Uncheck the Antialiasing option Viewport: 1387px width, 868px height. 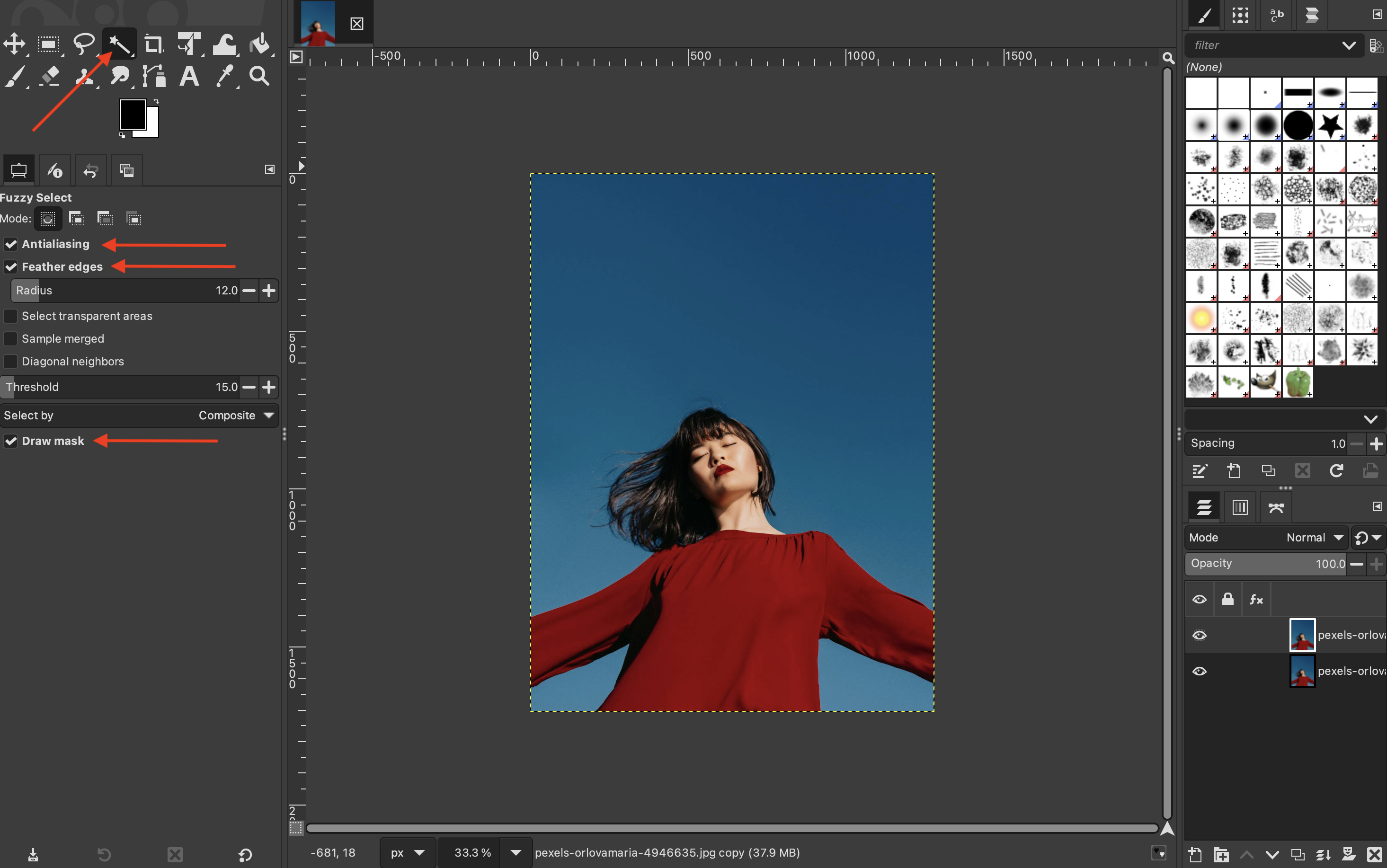(x=11, y=244)
